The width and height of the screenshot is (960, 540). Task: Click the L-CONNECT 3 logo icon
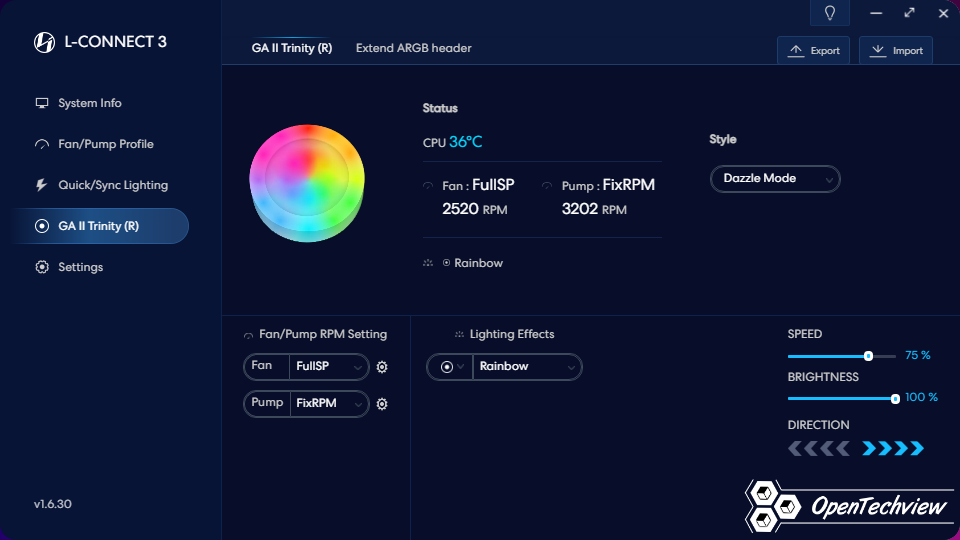click(x=44, y=42)
